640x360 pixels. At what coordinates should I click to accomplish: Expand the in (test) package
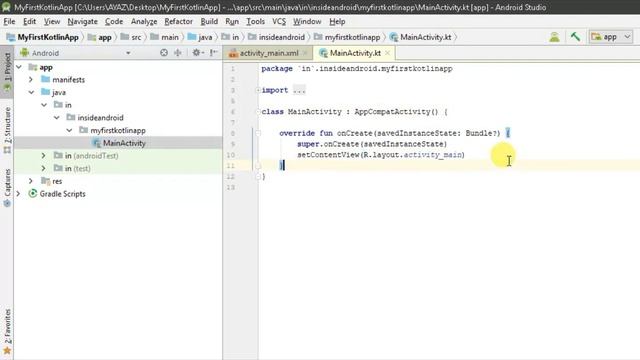coord(44,168)
